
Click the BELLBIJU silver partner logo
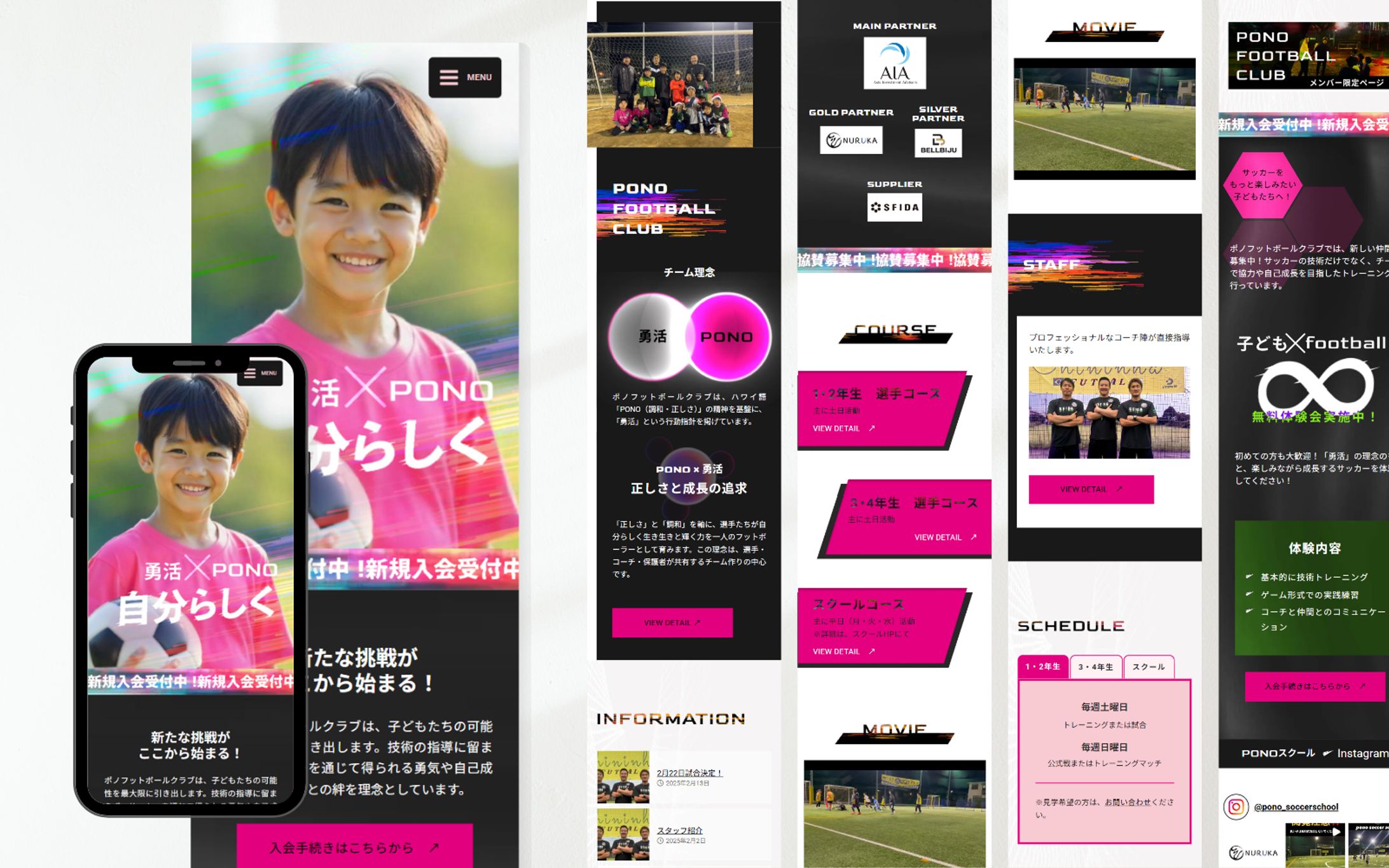(x=938, y=143)
